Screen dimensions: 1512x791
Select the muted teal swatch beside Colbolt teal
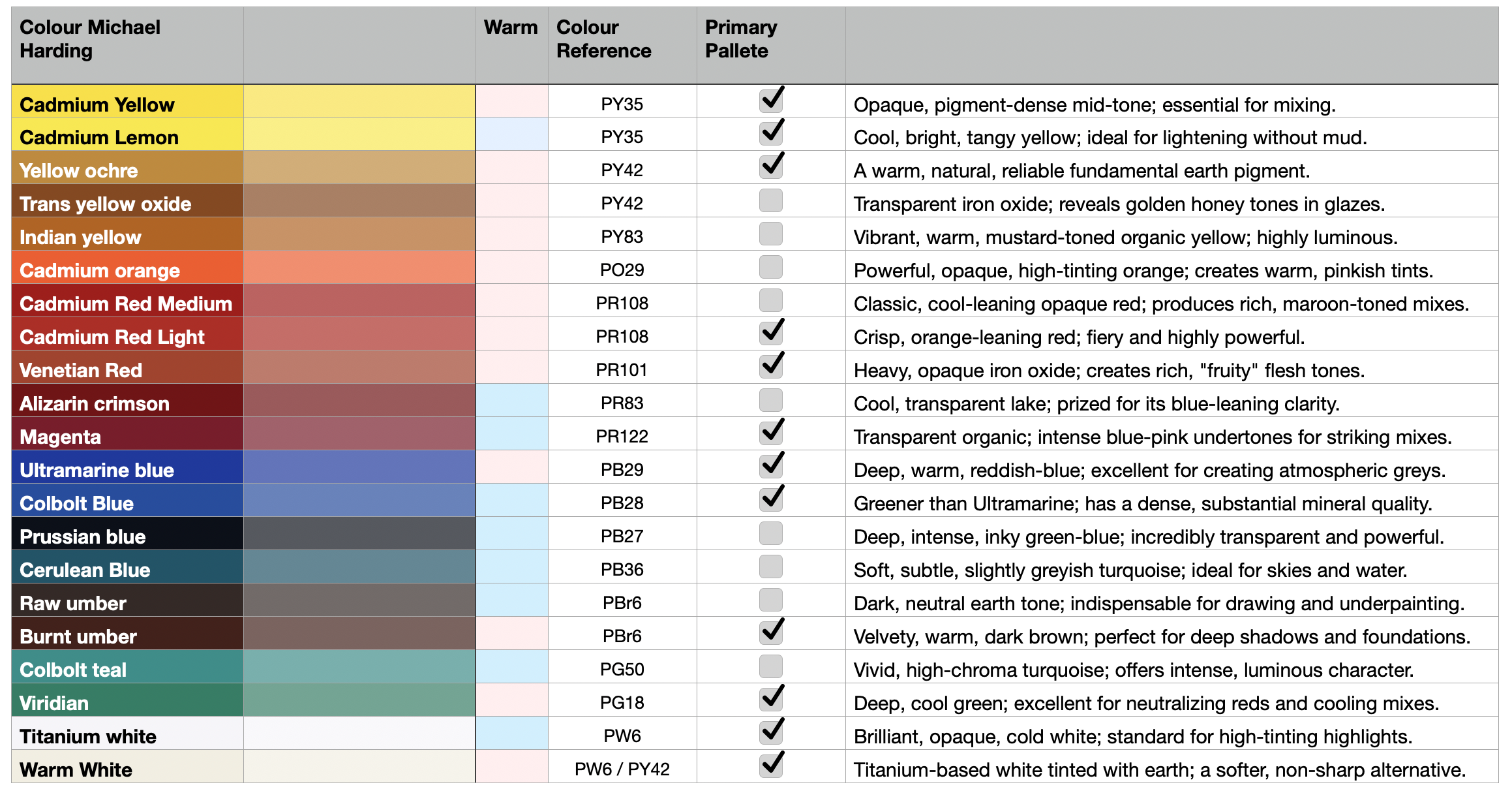(x=359, y=666)
